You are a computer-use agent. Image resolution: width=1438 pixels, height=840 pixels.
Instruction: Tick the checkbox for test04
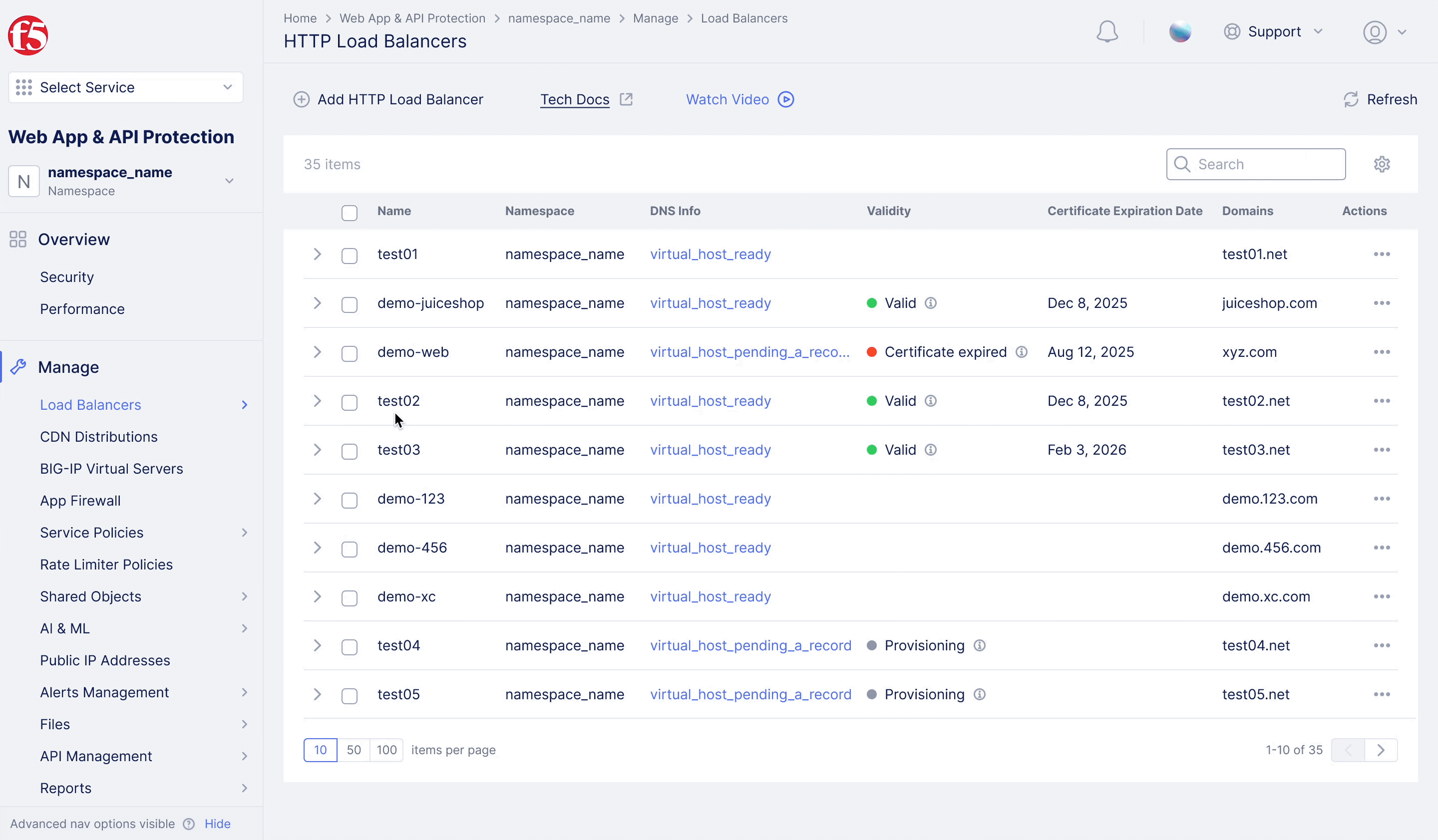[349, 647]
